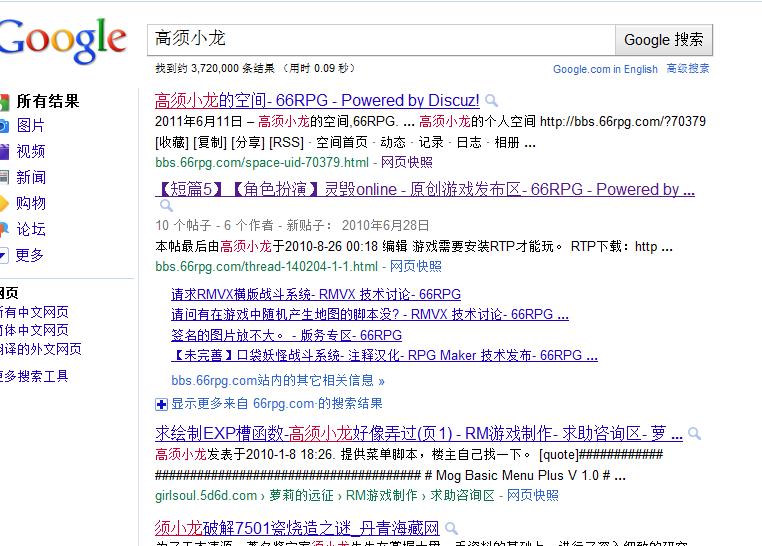The width and height of the screenshot is (762, 546).
Task: Click the camera icon beside 图片
Action: (4, 126)
